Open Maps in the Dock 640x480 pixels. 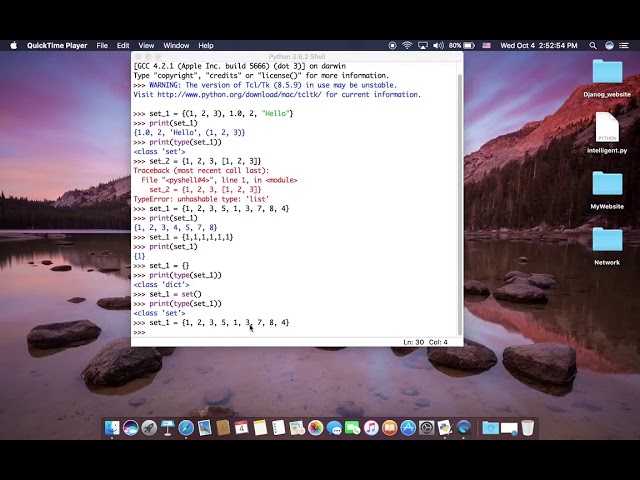[297, 428]
